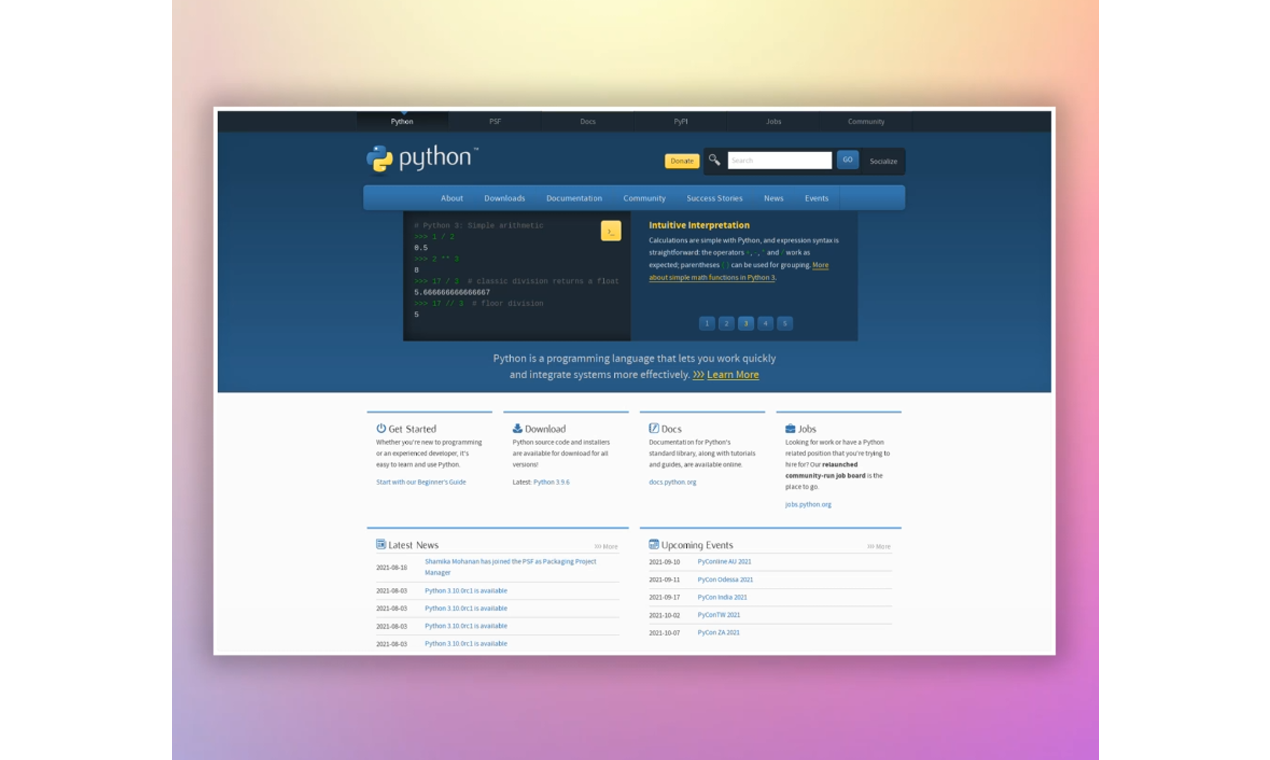Open the Success Stories menu
Image resolution: width=1270 pixels, height=760 pixels.
pos(715,198)
